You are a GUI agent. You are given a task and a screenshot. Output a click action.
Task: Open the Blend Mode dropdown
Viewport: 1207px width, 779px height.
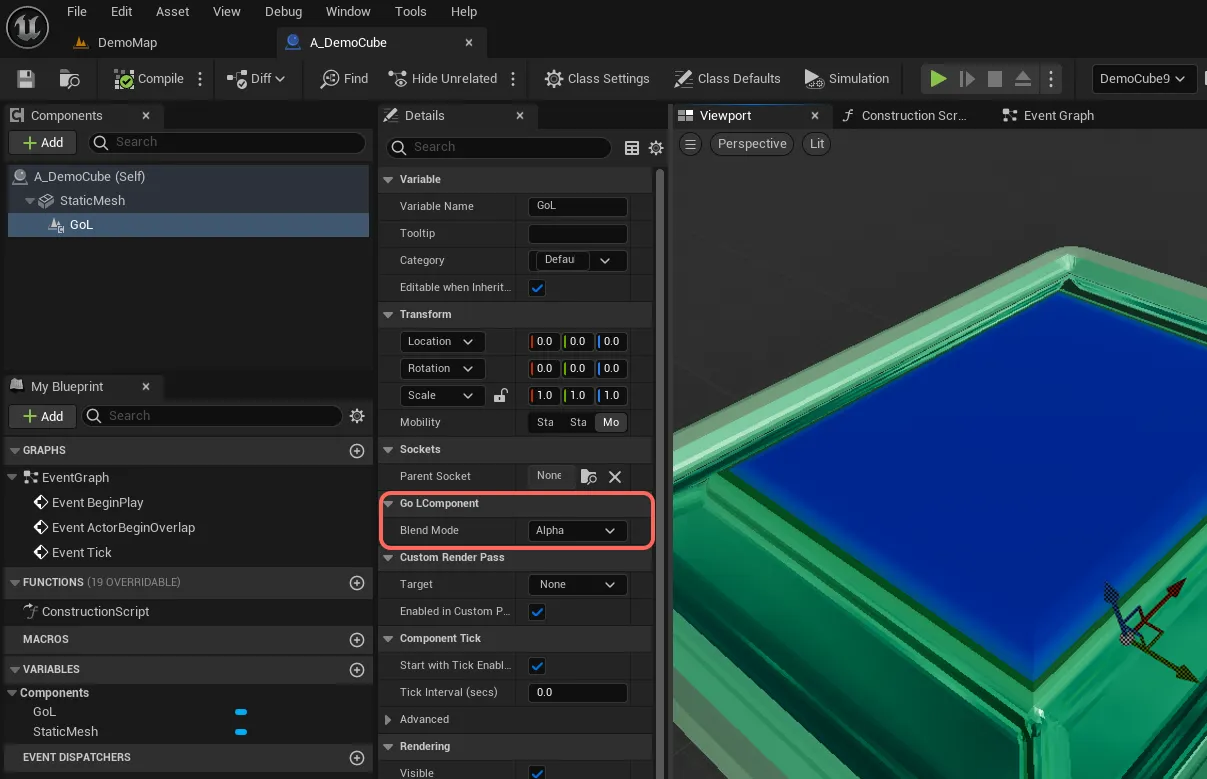577,530
